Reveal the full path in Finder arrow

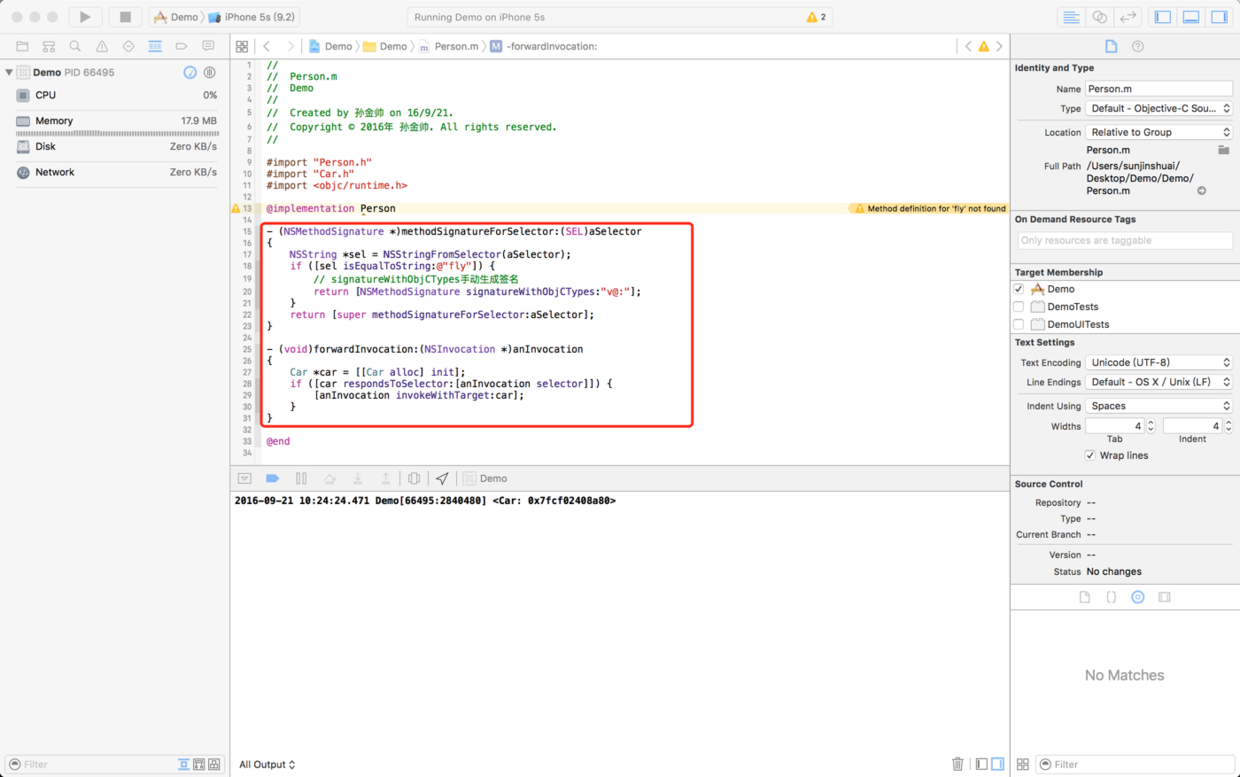(x=1201, y=190)
